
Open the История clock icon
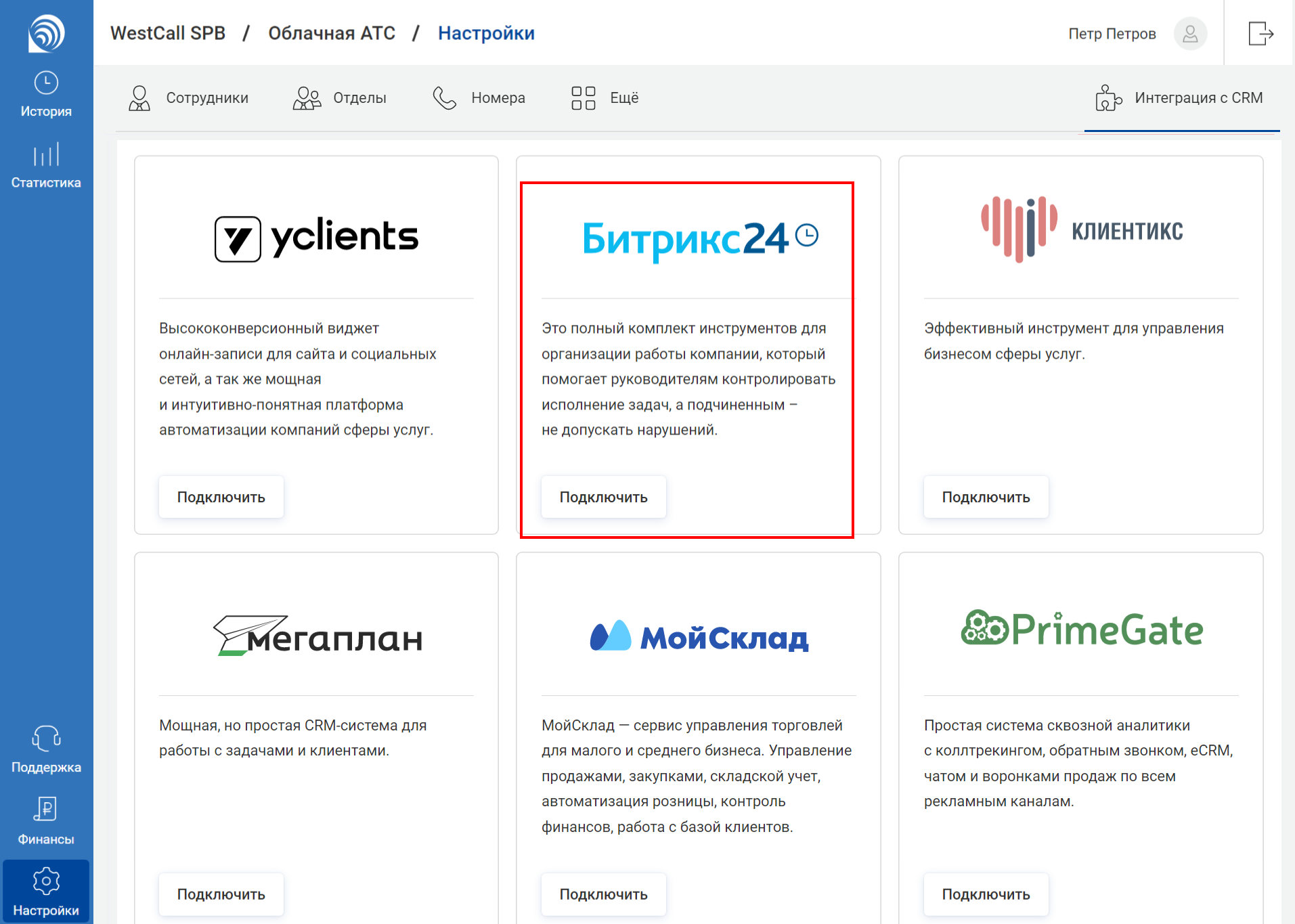tap(46, 83)
